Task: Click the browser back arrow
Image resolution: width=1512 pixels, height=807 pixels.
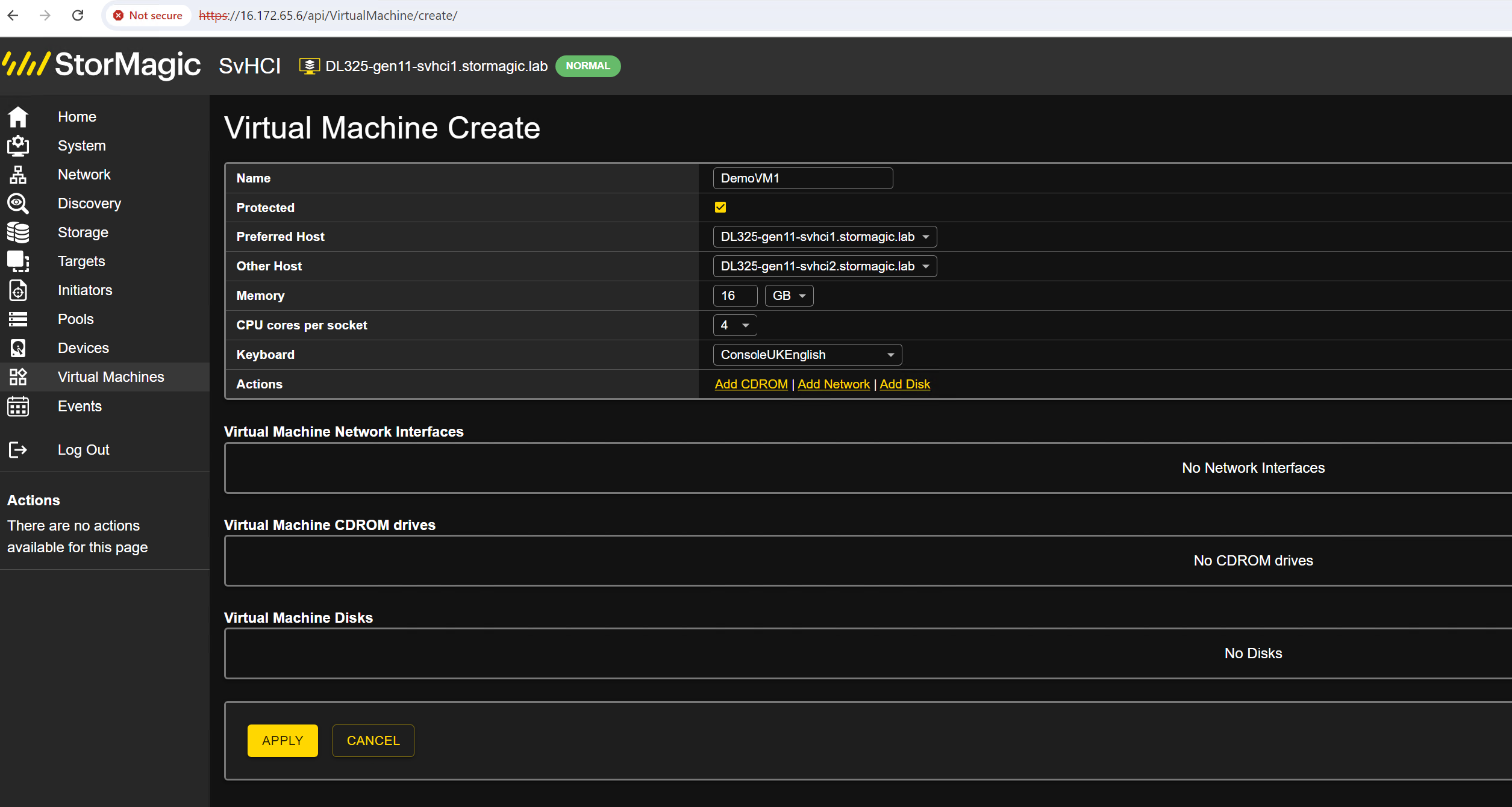Action: tap(13, 16)
